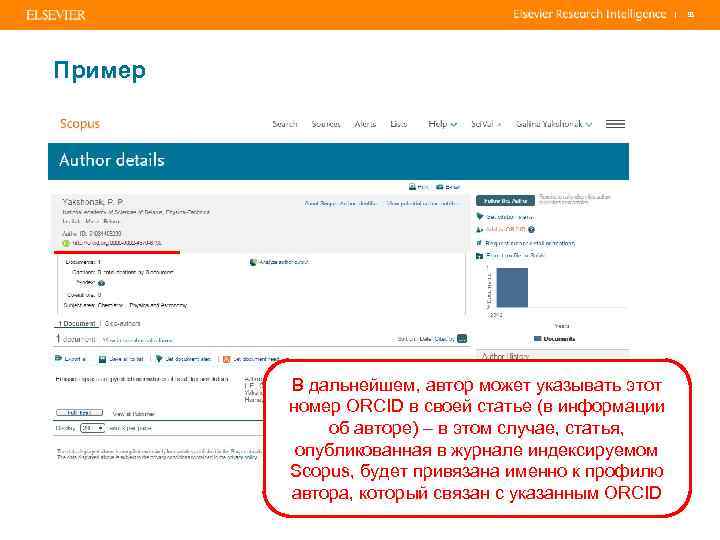Click the Author history heading
This screenshot has height=540, width=720.
pyautogui.click(x=505, y=356)
